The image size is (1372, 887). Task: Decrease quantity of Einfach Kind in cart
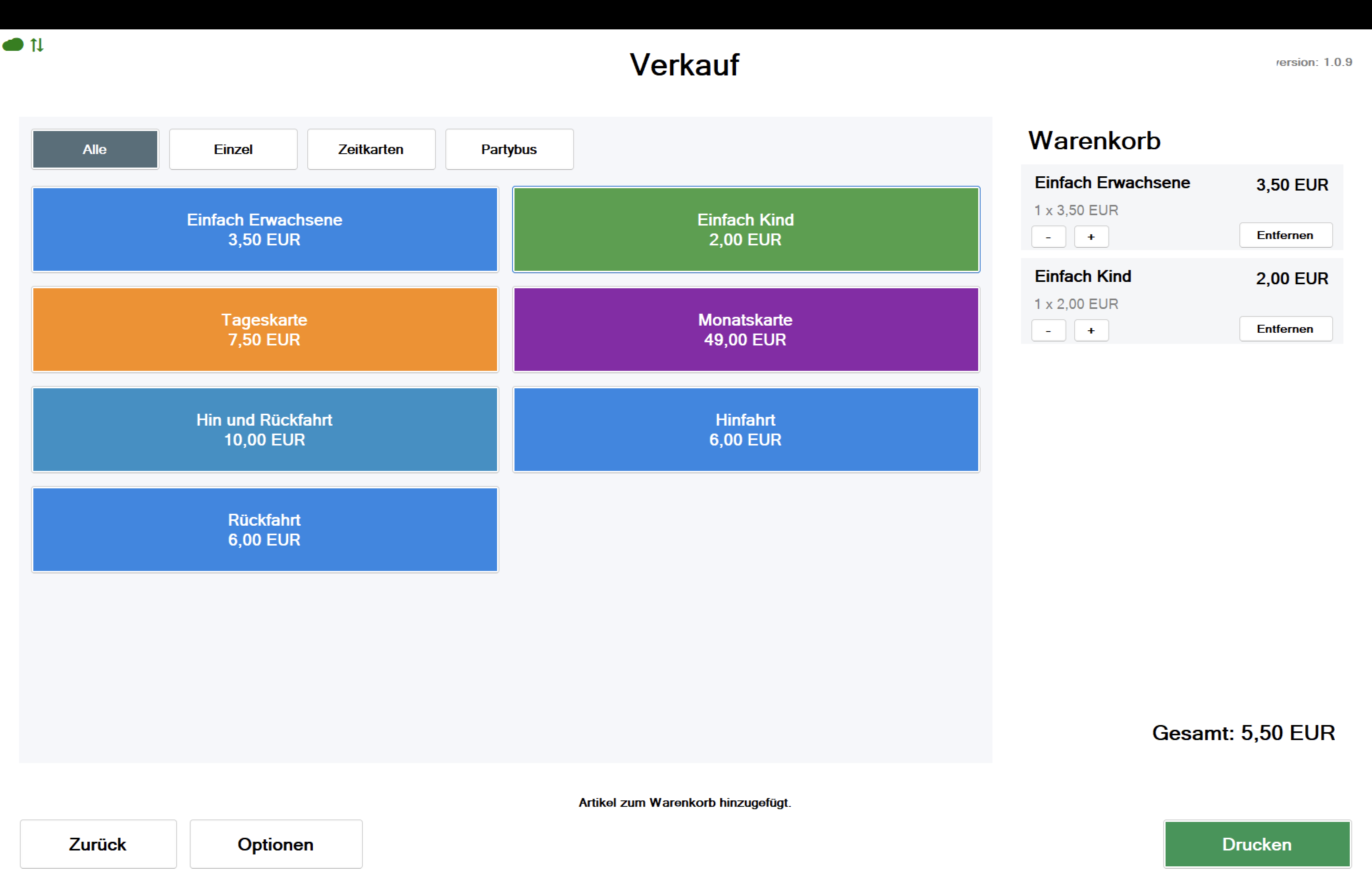(x=1048, y=331)
